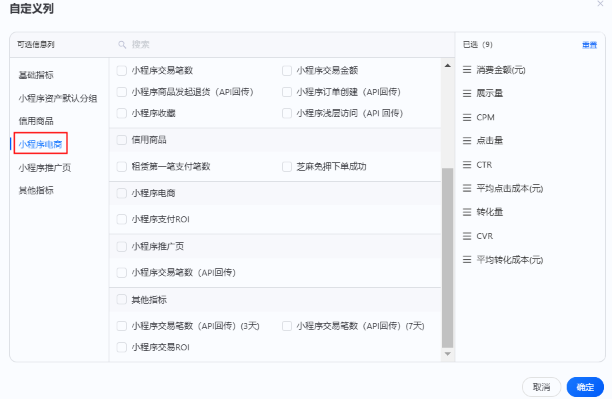The image size is (612, 399).
Task: Go to 小程序推广页 sidebar category
Action: pos(44,168)
